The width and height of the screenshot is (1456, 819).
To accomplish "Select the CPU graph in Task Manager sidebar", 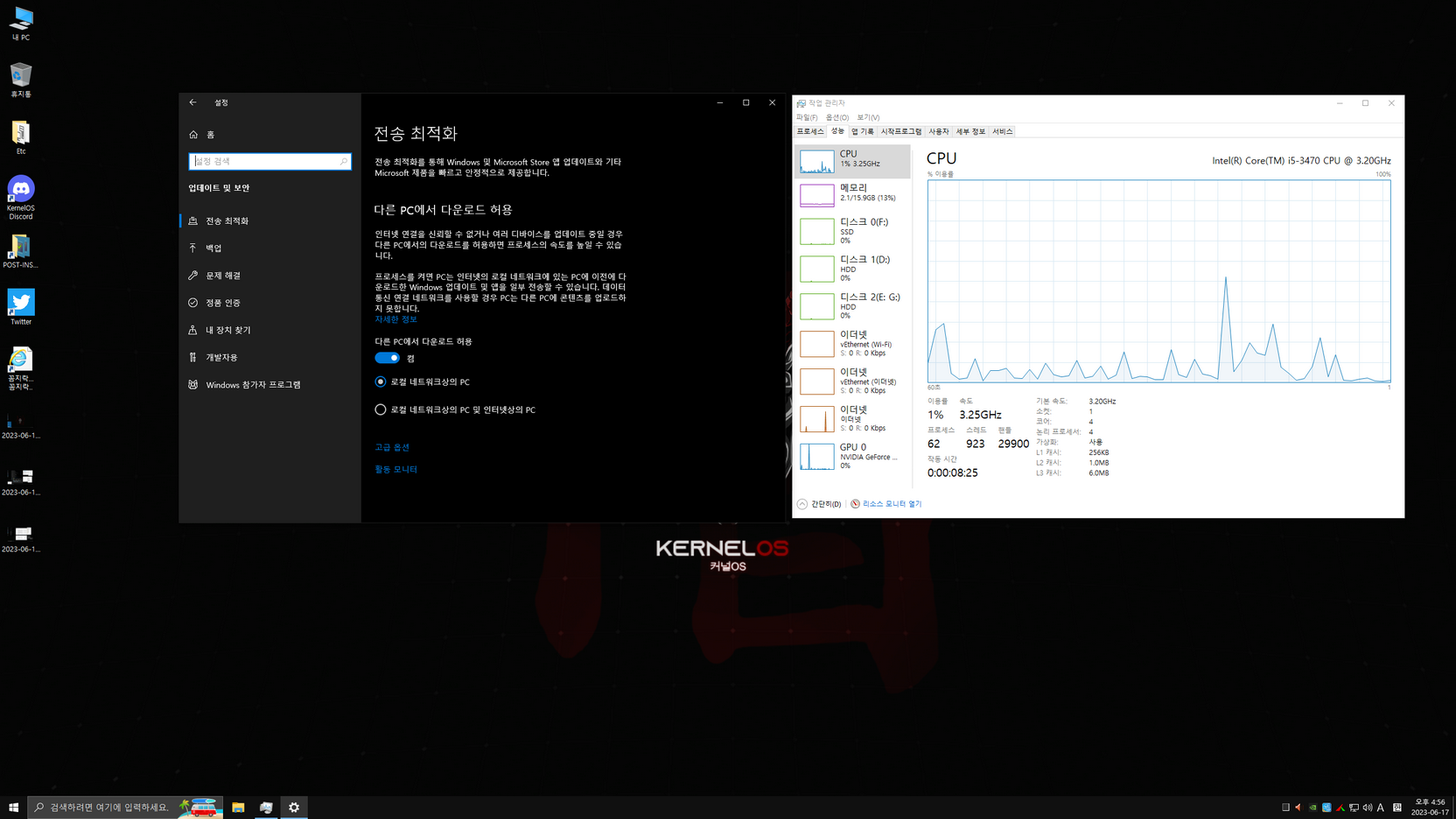I will [852, 161].
